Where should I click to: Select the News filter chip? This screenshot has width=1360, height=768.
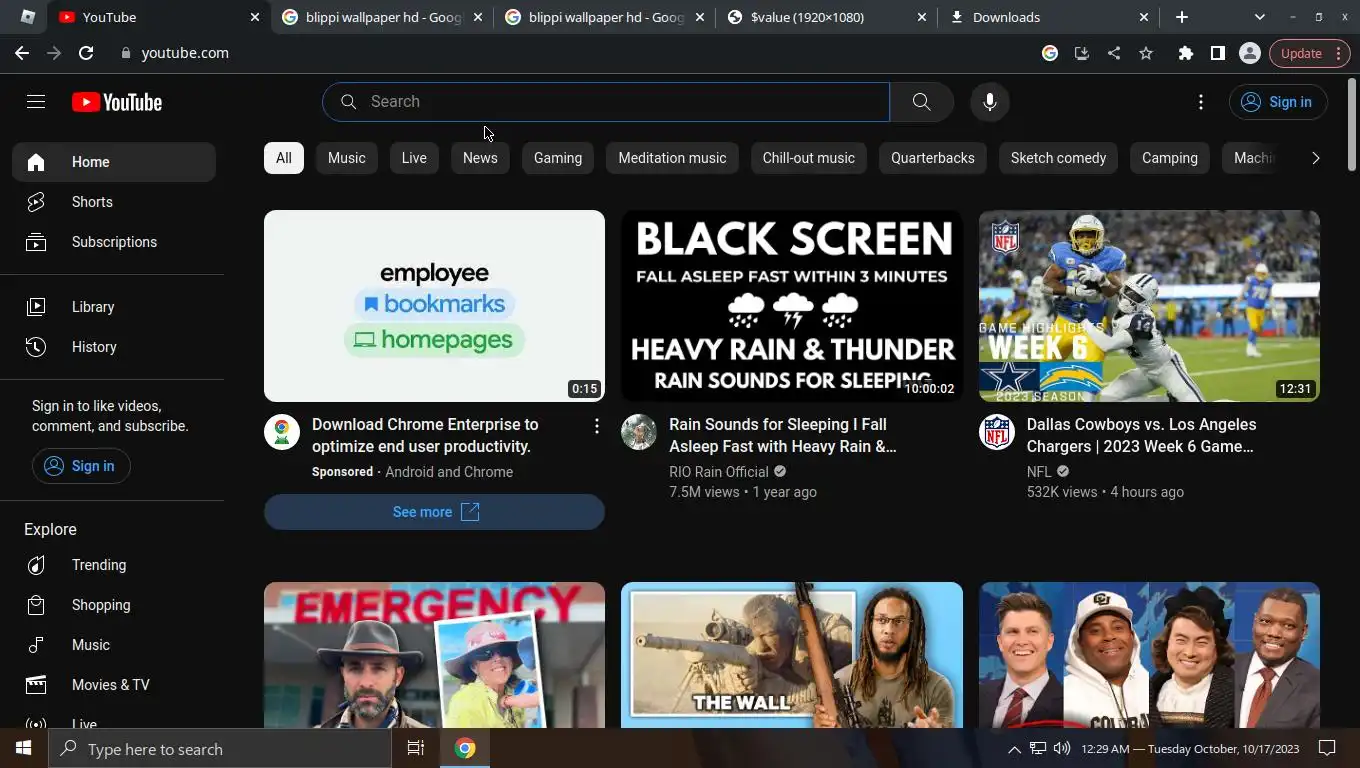(x=480, y=158)
